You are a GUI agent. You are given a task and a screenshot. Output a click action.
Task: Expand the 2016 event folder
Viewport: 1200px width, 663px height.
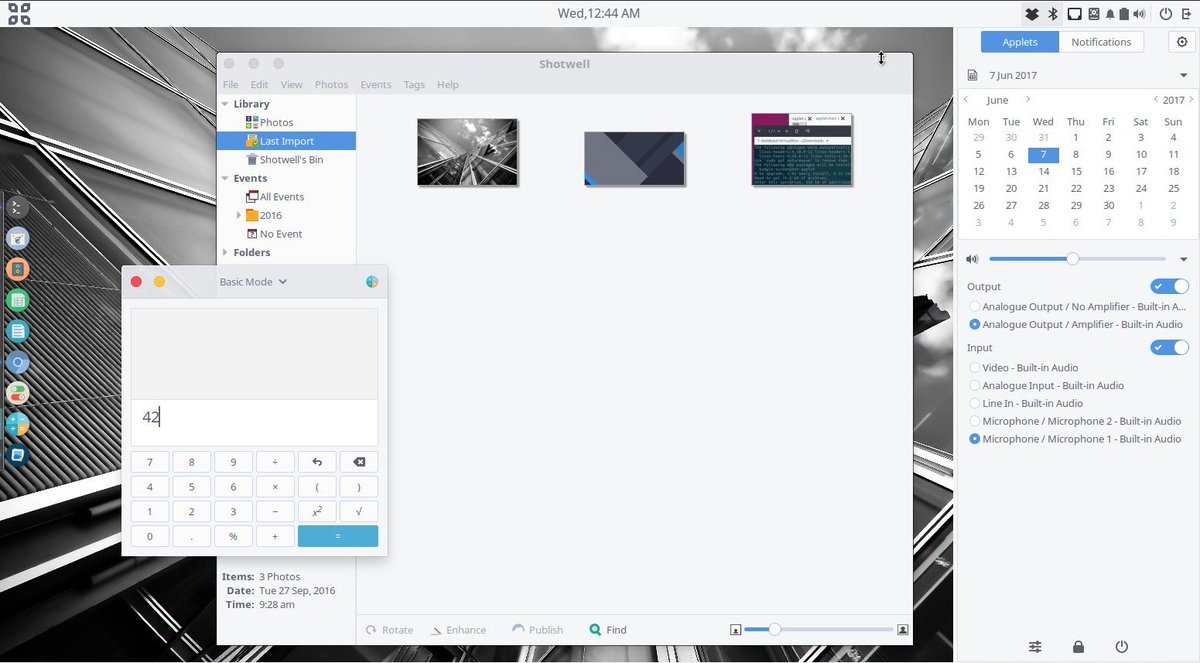(x=239, y=216)
